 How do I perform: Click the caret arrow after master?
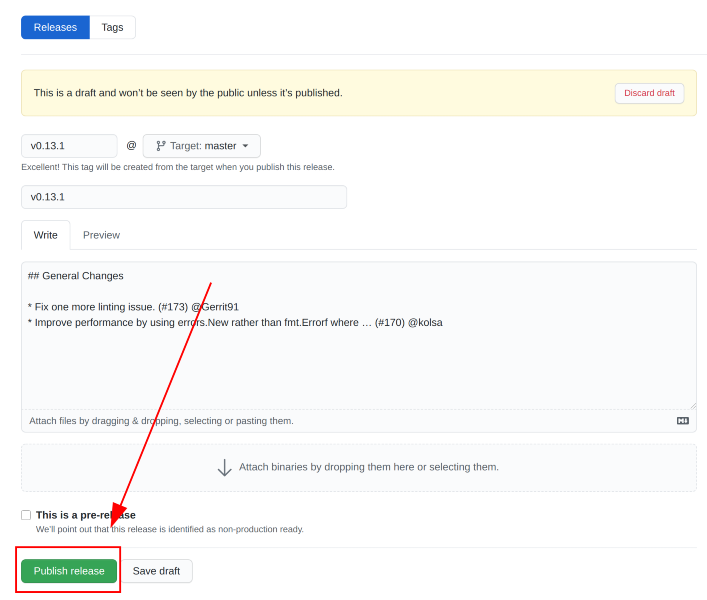click(x=245, y=146)
